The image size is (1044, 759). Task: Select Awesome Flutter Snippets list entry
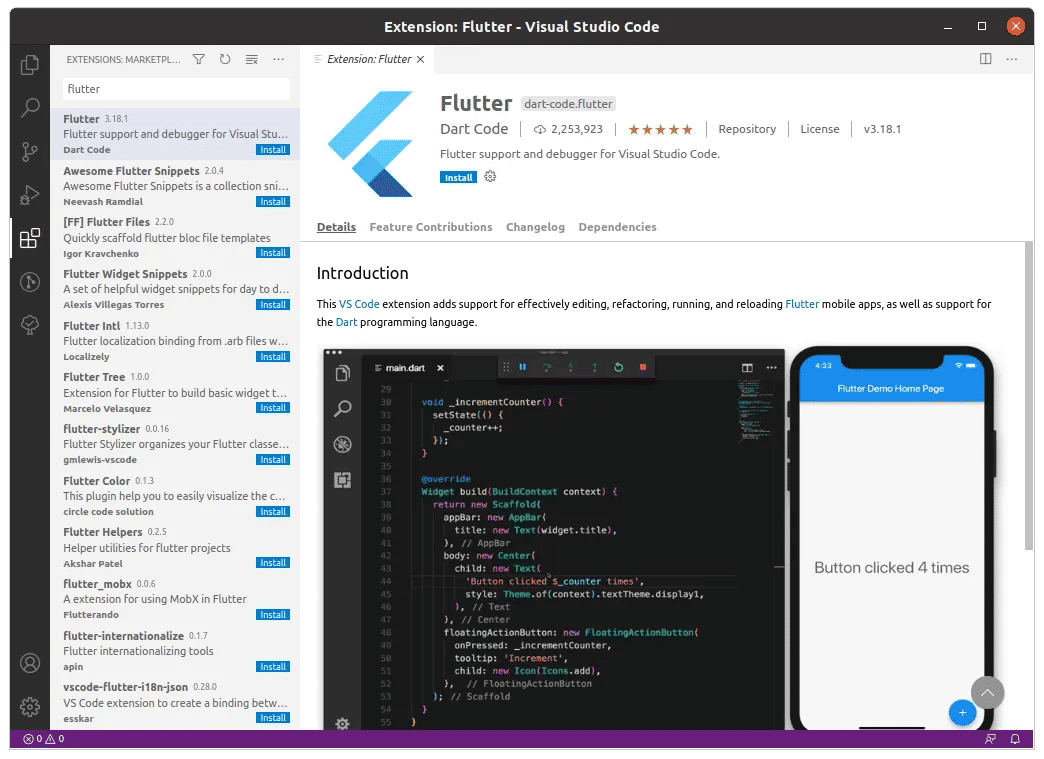[175, 186]
